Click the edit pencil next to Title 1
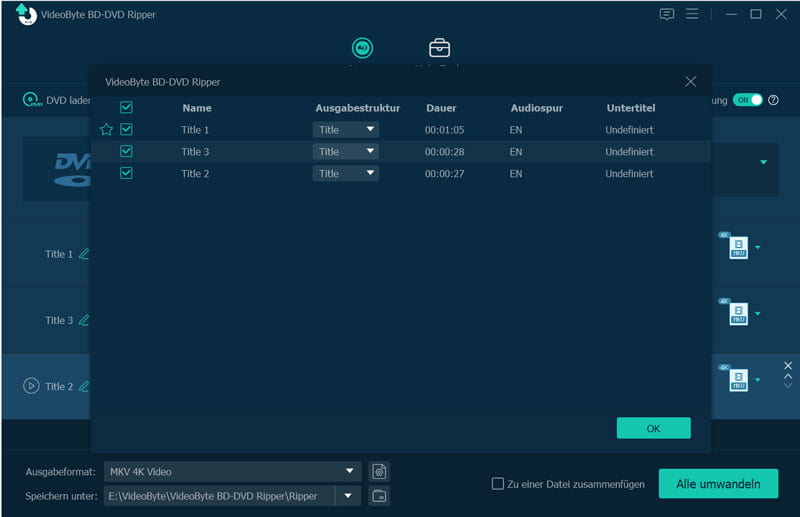The image size is (800, 517). coord(84,254)
